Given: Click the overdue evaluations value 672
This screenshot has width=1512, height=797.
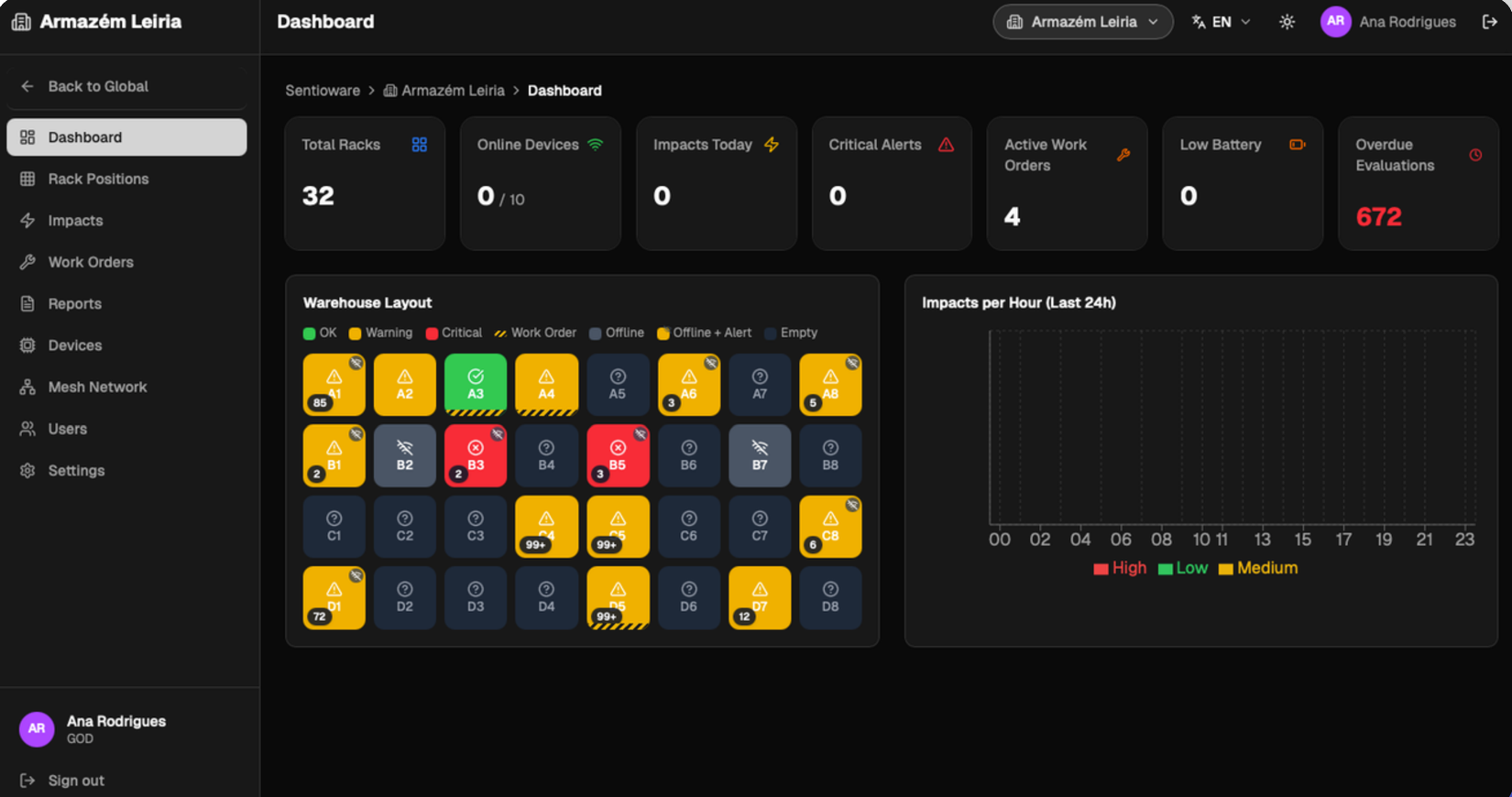Looking at the screenshot, I should point(1379,217).
